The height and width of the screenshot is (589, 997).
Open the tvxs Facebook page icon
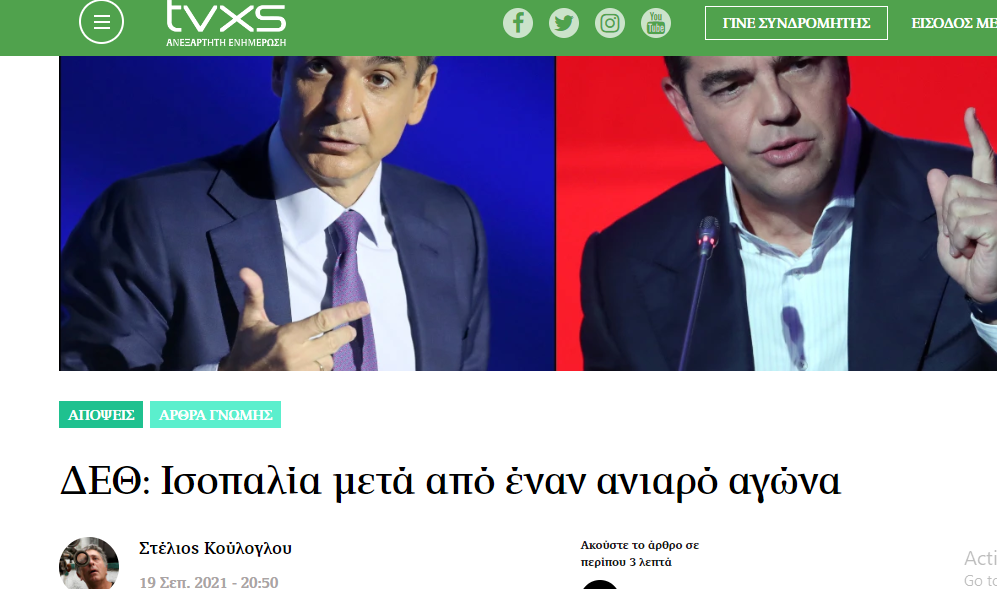[518, 24]
